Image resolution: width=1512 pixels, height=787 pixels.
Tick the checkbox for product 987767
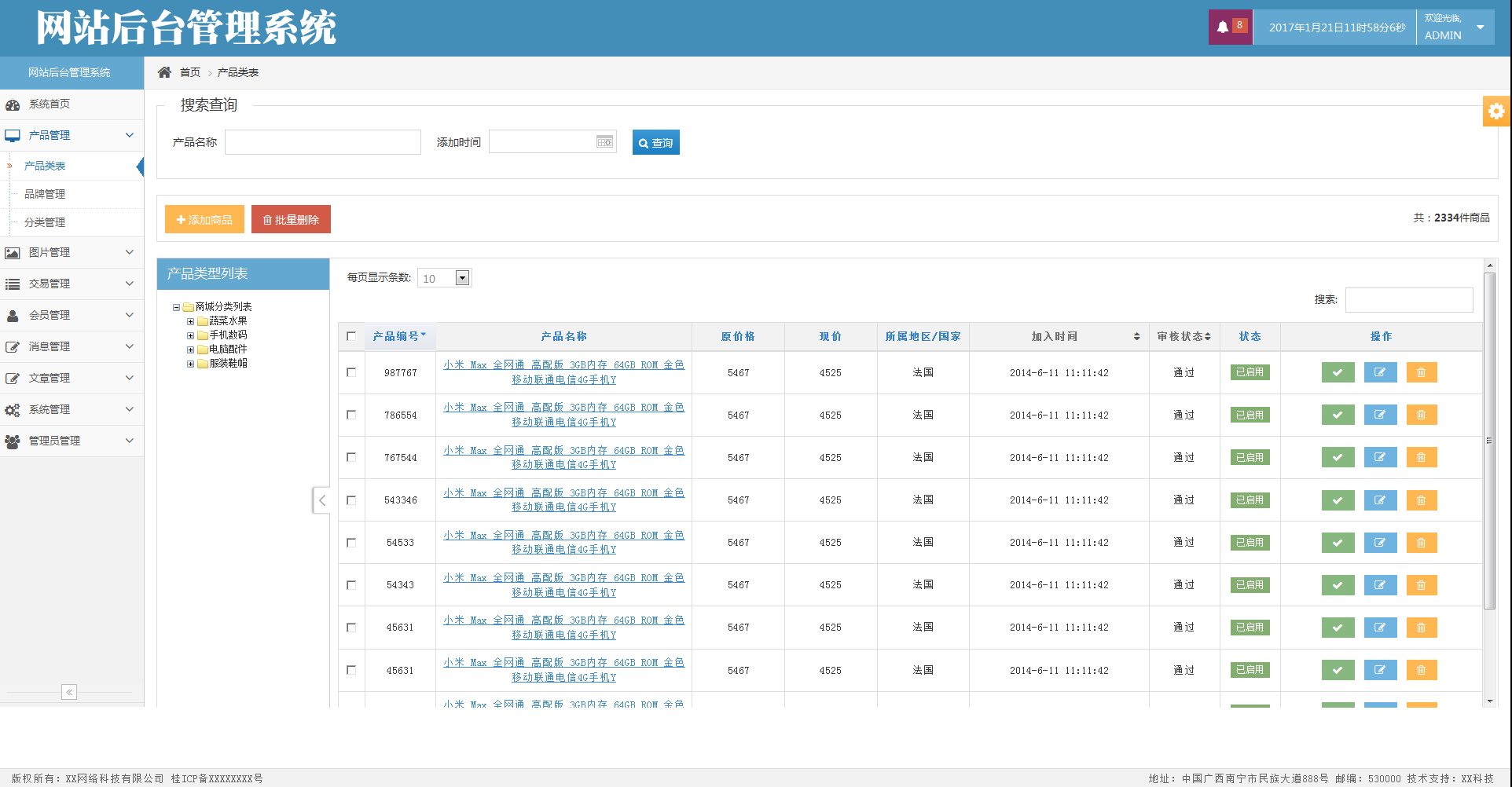pyautogui.click(x=351, y=372)
